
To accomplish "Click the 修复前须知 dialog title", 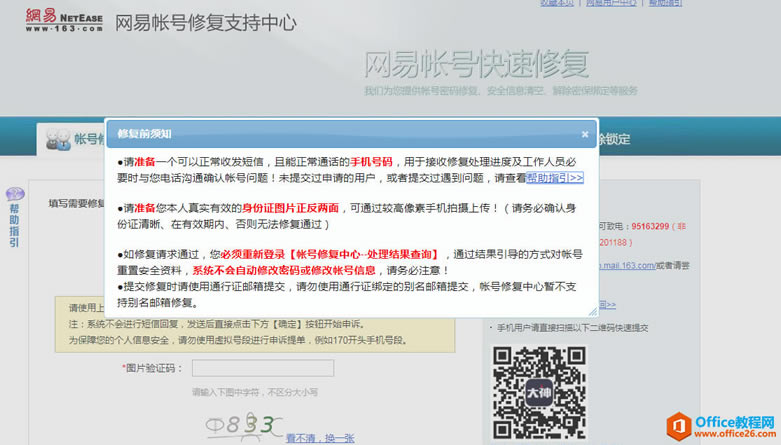I will (144, 134).
